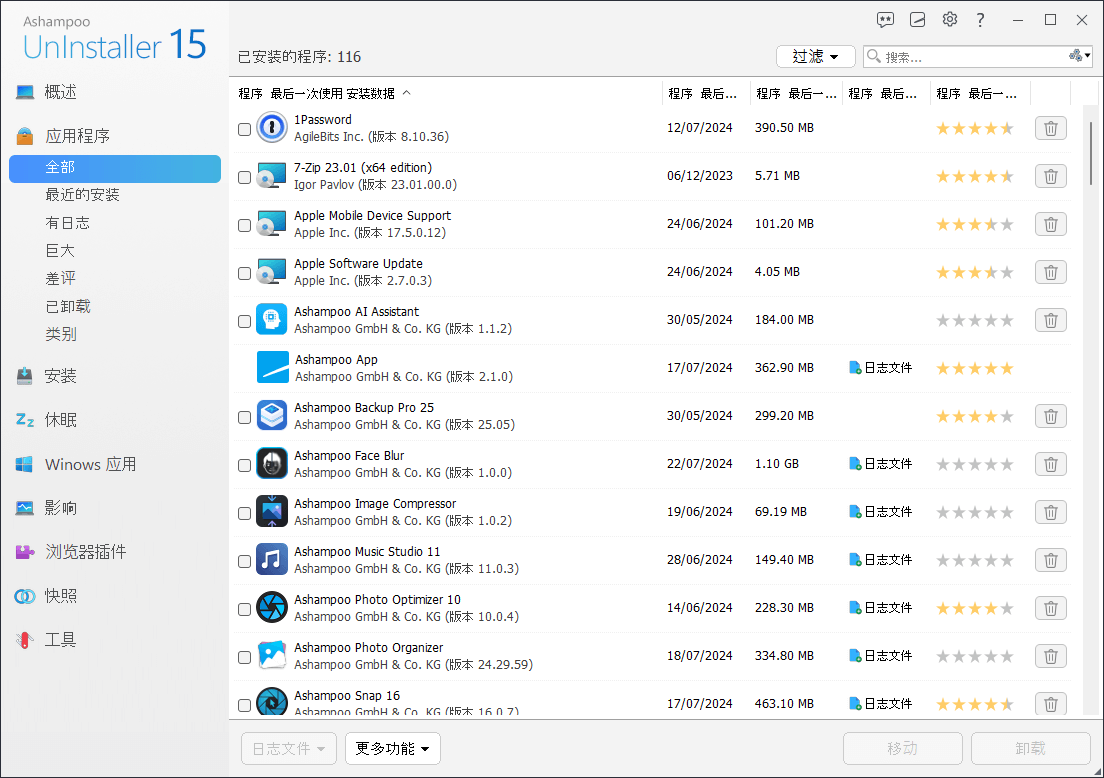Set star rating for Ashampoo AI Assistant
This screenshot has width=1104, height=778.
(974, 320)
